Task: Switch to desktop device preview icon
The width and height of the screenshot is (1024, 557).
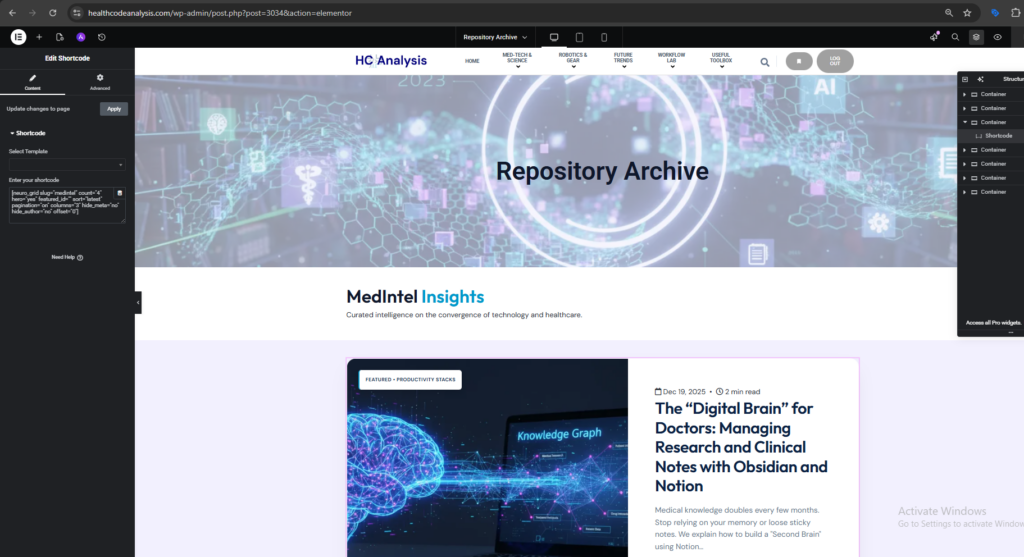Action: point(554,37)
